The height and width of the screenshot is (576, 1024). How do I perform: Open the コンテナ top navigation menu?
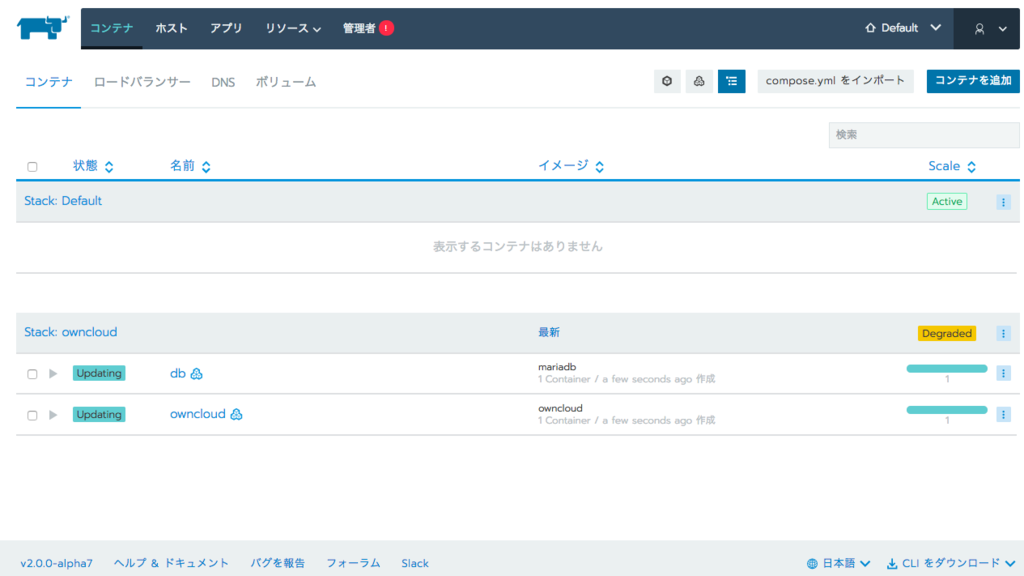pos(112,28)
